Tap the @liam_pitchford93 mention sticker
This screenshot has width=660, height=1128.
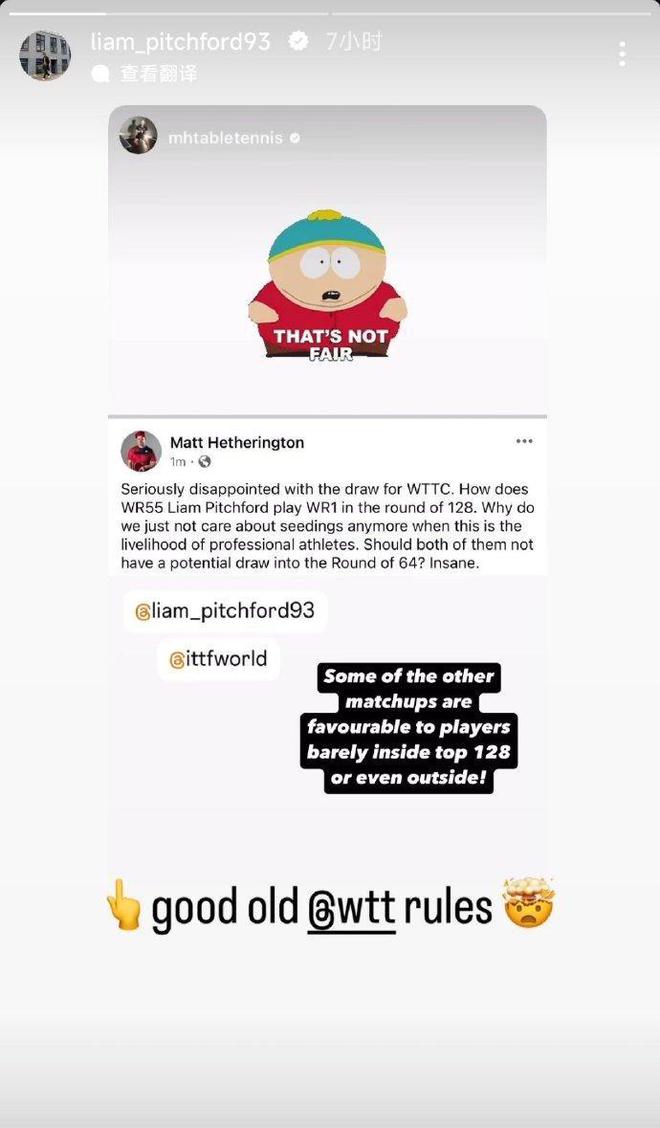coord(225,611)
